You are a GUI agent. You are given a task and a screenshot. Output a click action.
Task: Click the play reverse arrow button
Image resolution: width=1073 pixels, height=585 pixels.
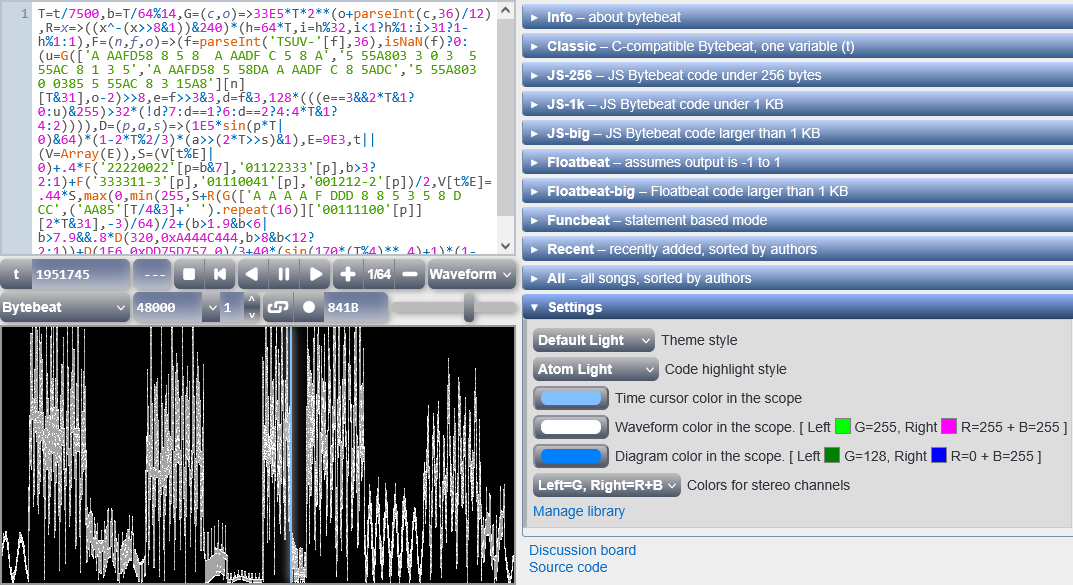tap(251, 274)
